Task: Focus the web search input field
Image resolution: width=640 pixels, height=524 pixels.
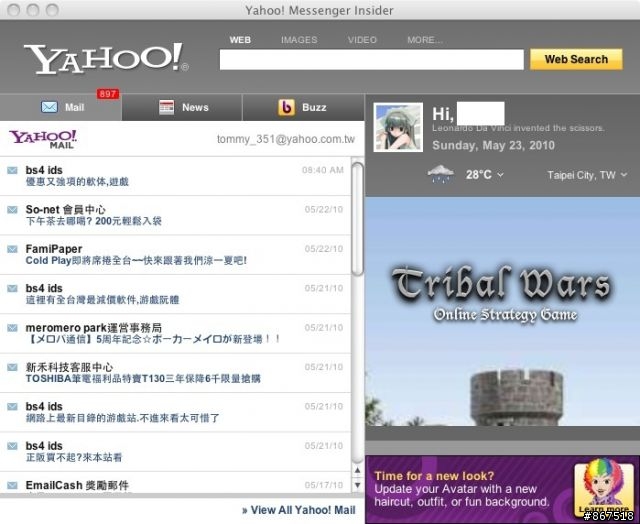Action: [x=371, y=60]
